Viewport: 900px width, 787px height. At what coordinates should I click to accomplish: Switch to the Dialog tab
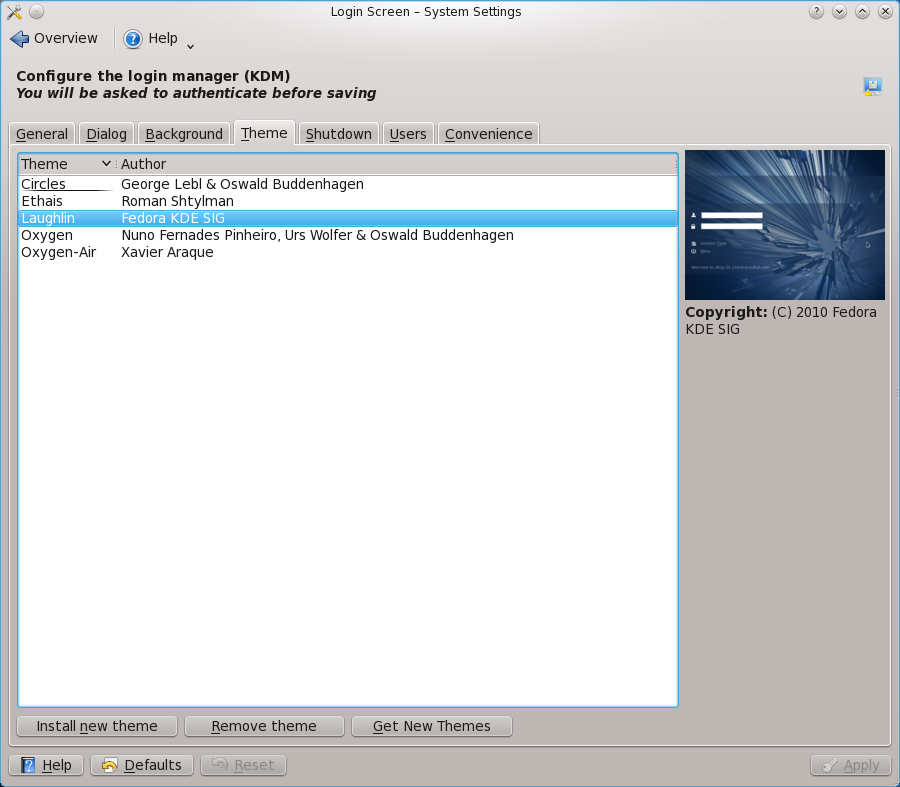click(106, 134)
